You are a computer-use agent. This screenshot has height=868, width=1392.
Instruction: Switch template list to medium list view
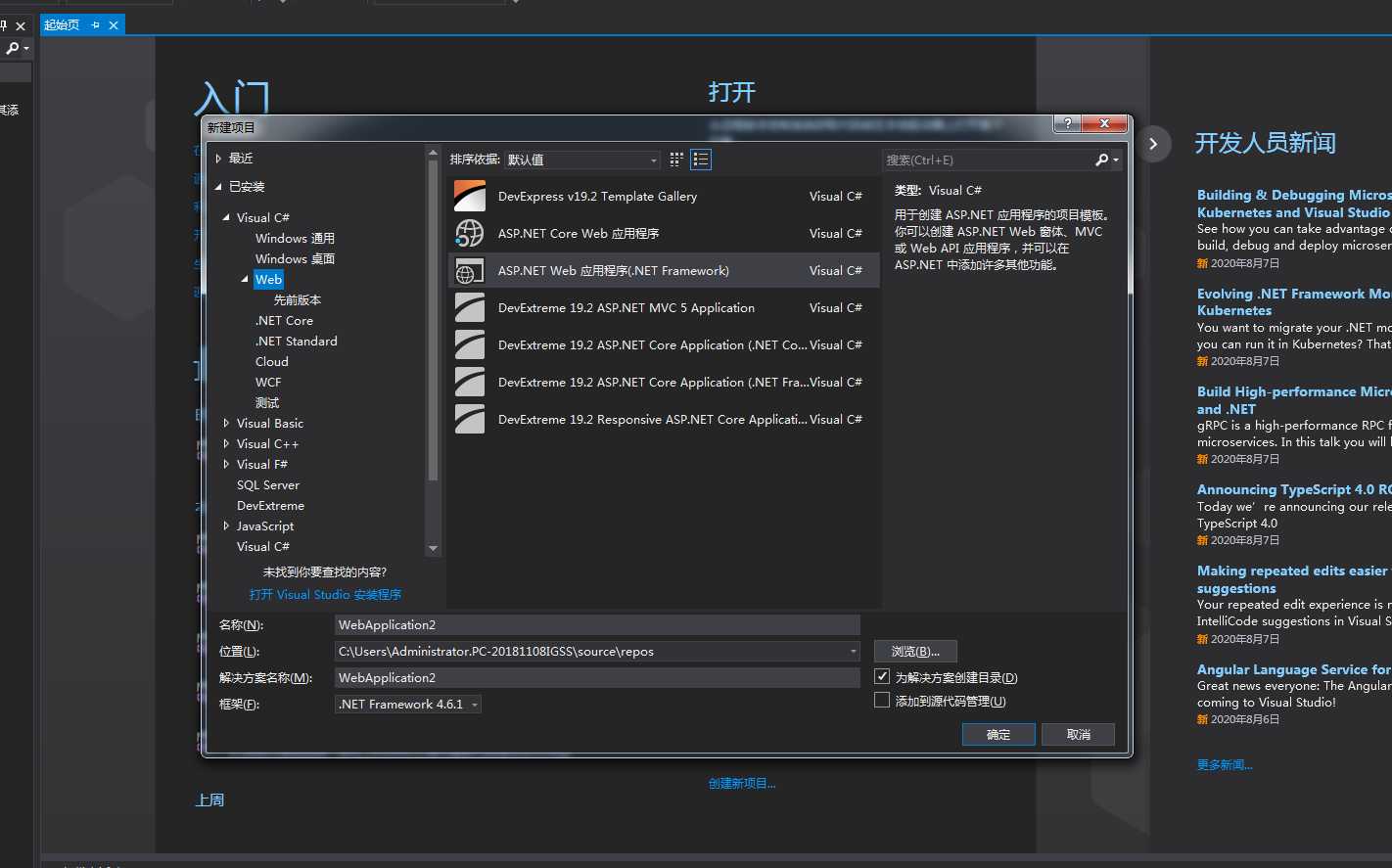coord(701,160)
